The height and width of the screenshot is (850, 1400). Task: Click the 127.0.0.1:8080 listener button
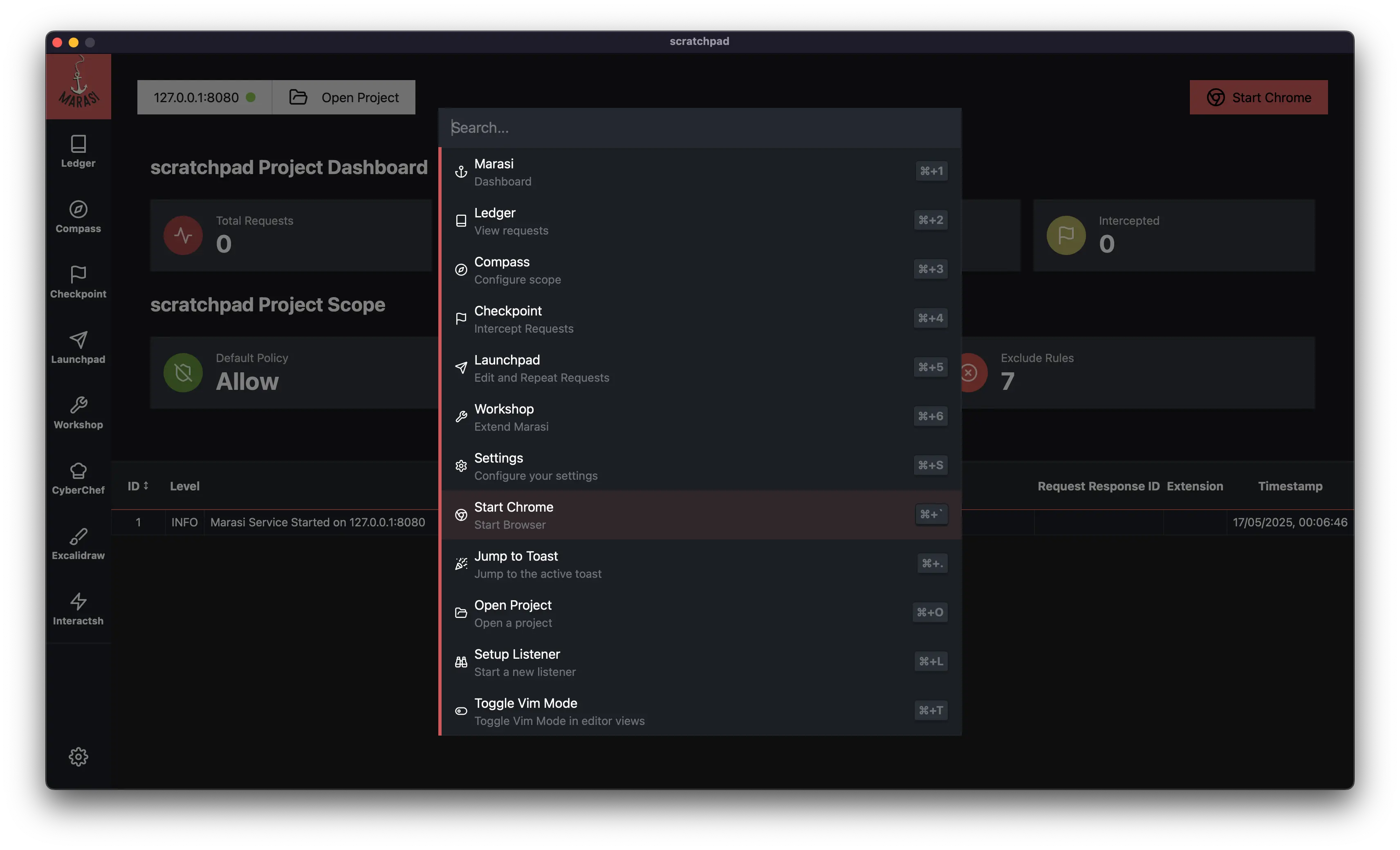point(204,97)
